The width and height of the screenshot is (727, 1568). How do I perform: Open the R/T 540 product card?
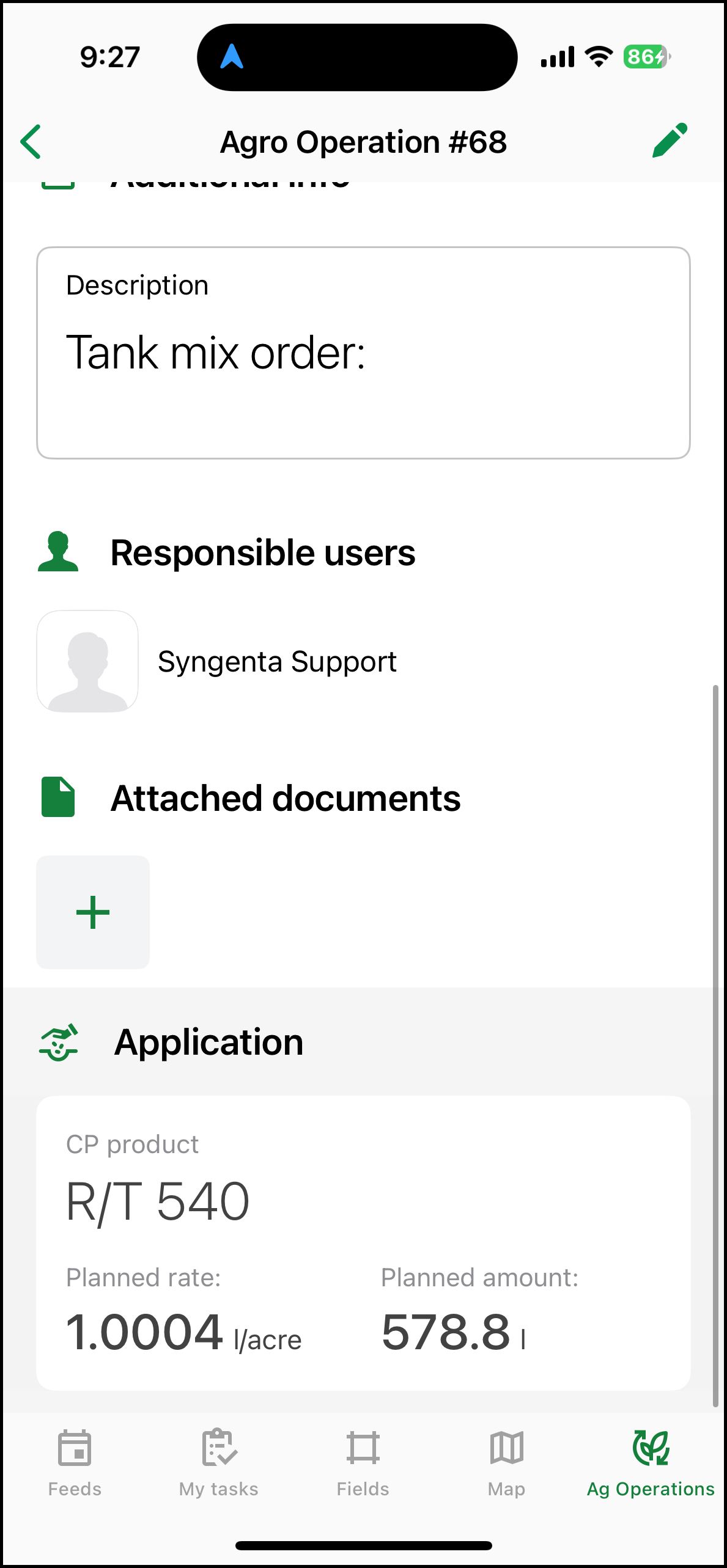pos(363,1201)
